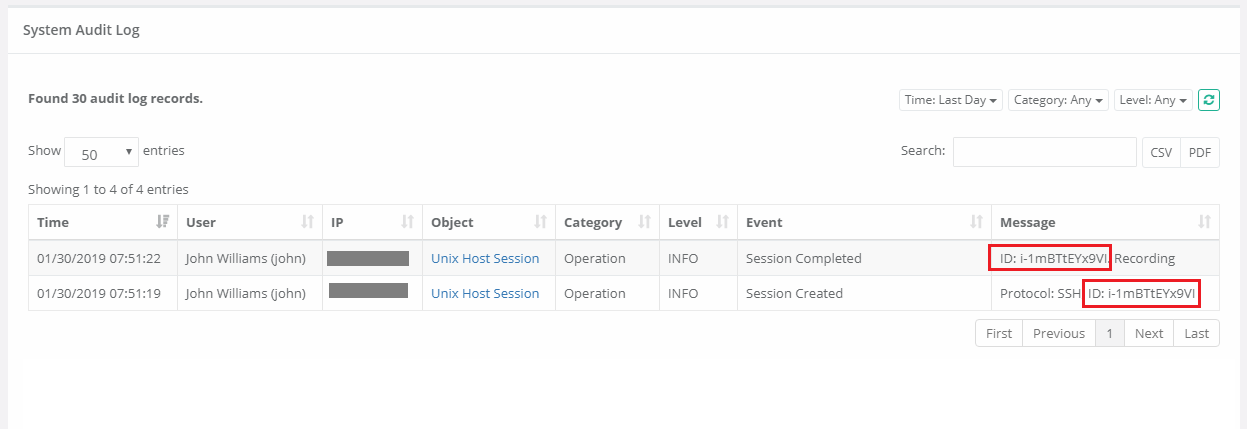
Task: Go to the Next page
Action: click(x=1149, y=334)
